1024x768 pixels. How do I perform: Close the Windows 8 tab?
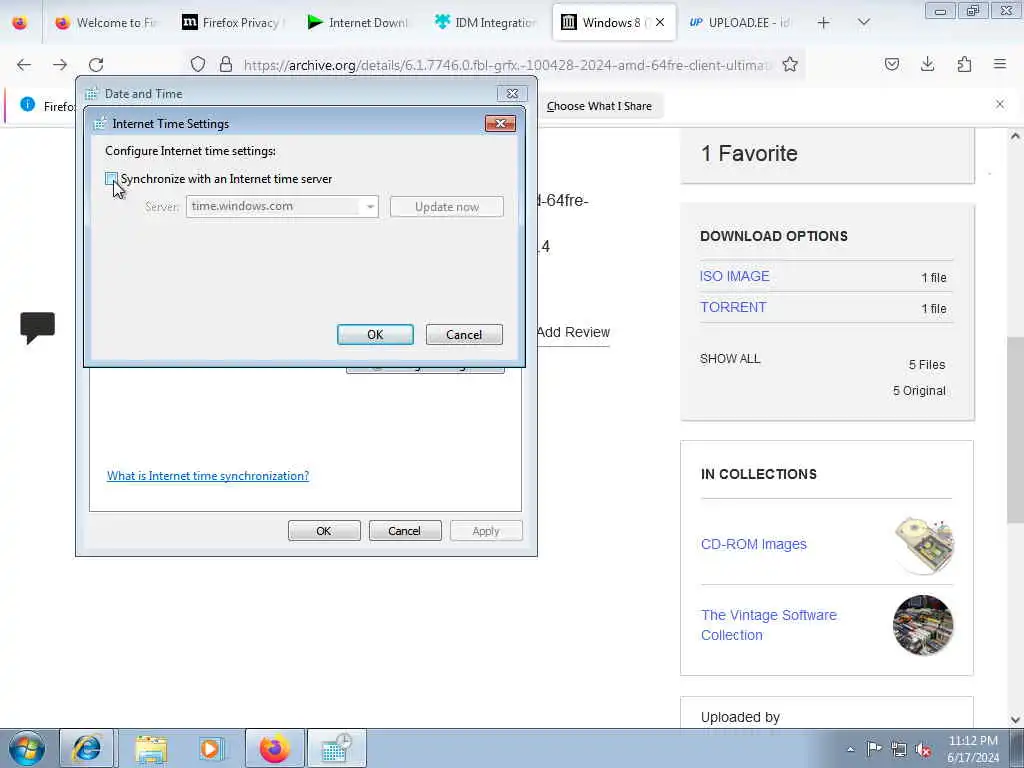tap(660, 23)
